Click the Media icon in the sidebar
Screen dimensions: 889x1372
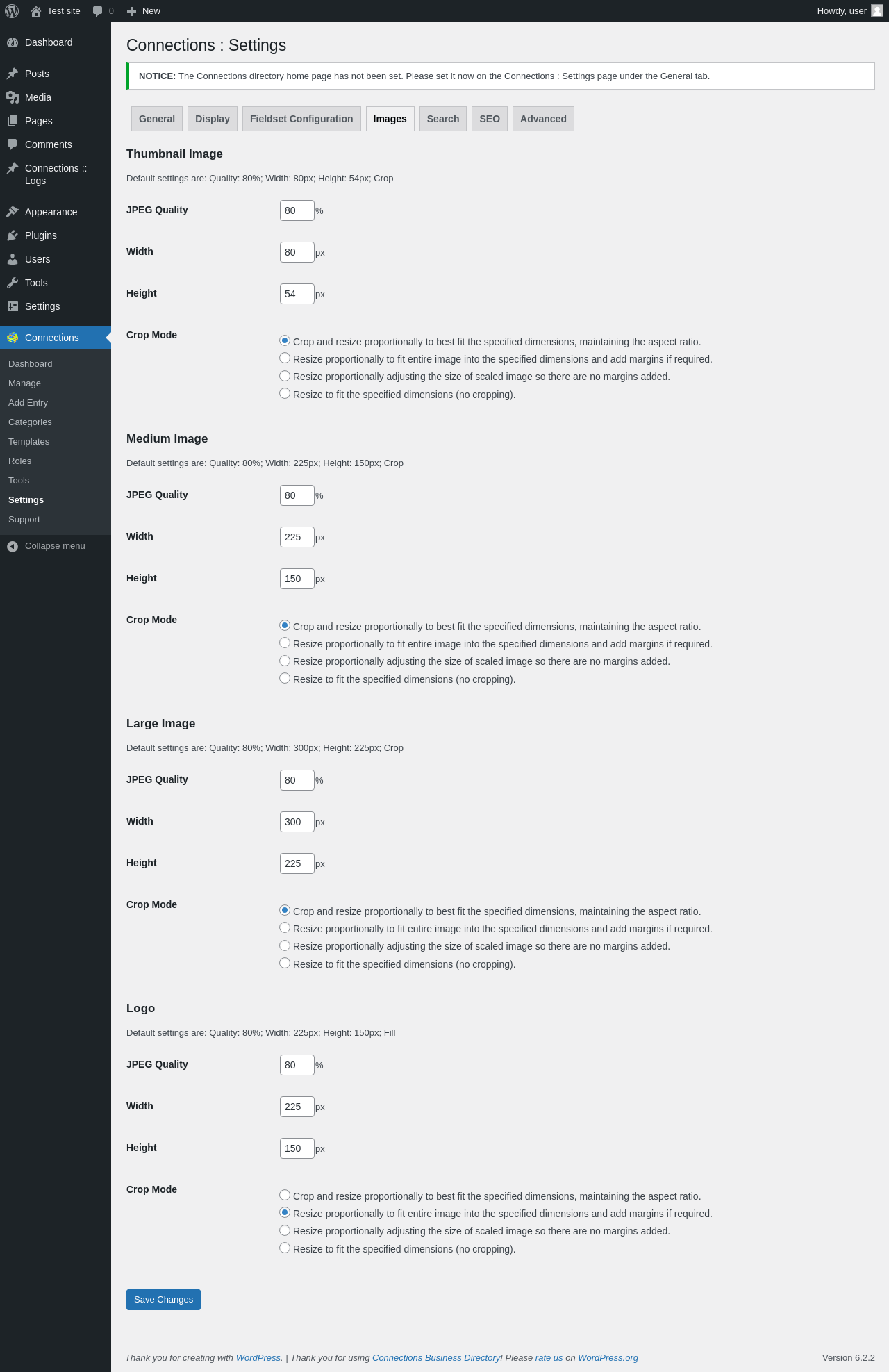[x=13, y=97]
